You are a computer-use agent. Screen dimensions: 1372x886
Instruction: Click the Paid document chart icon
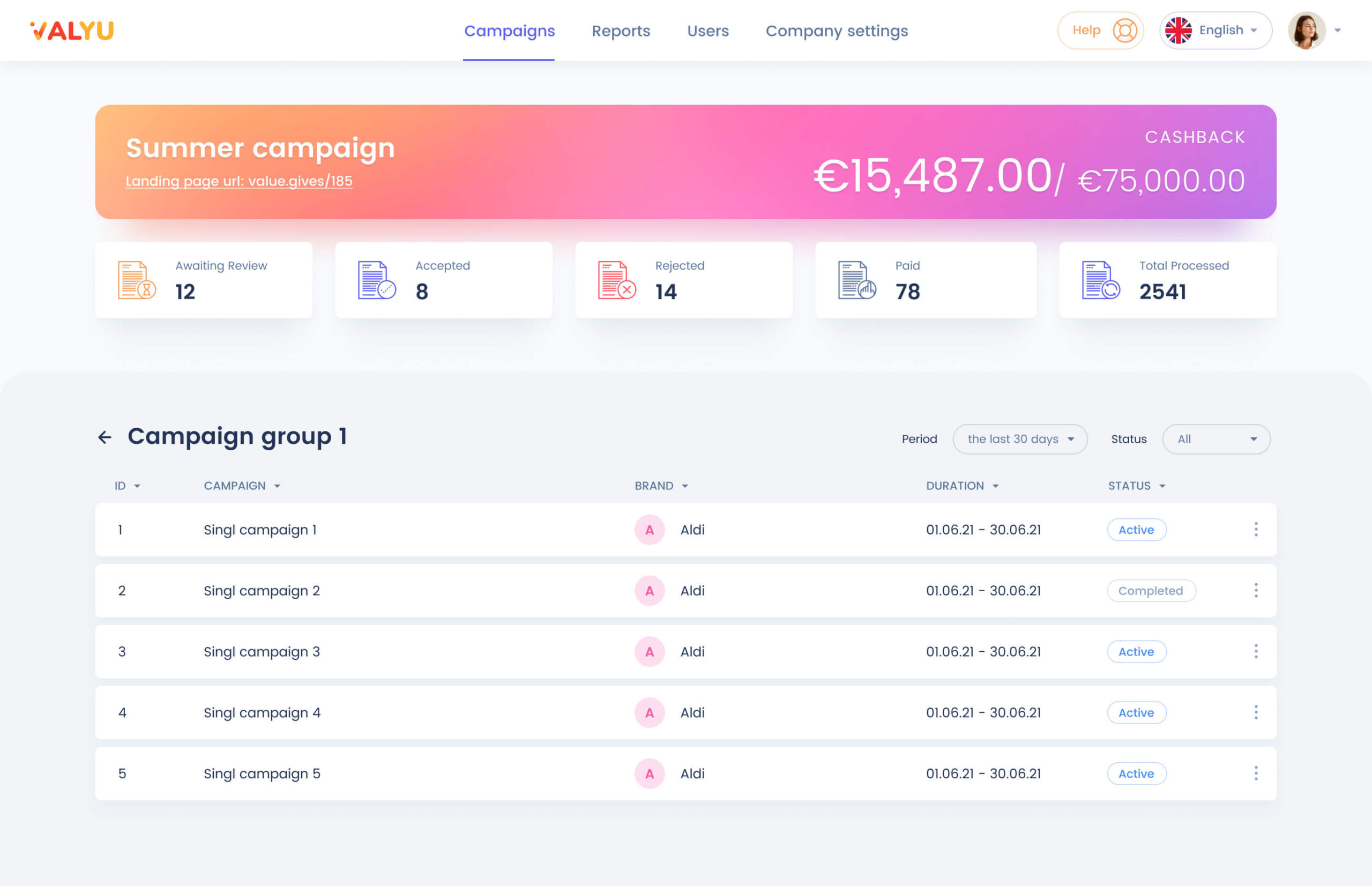click(x=856, y=280)
